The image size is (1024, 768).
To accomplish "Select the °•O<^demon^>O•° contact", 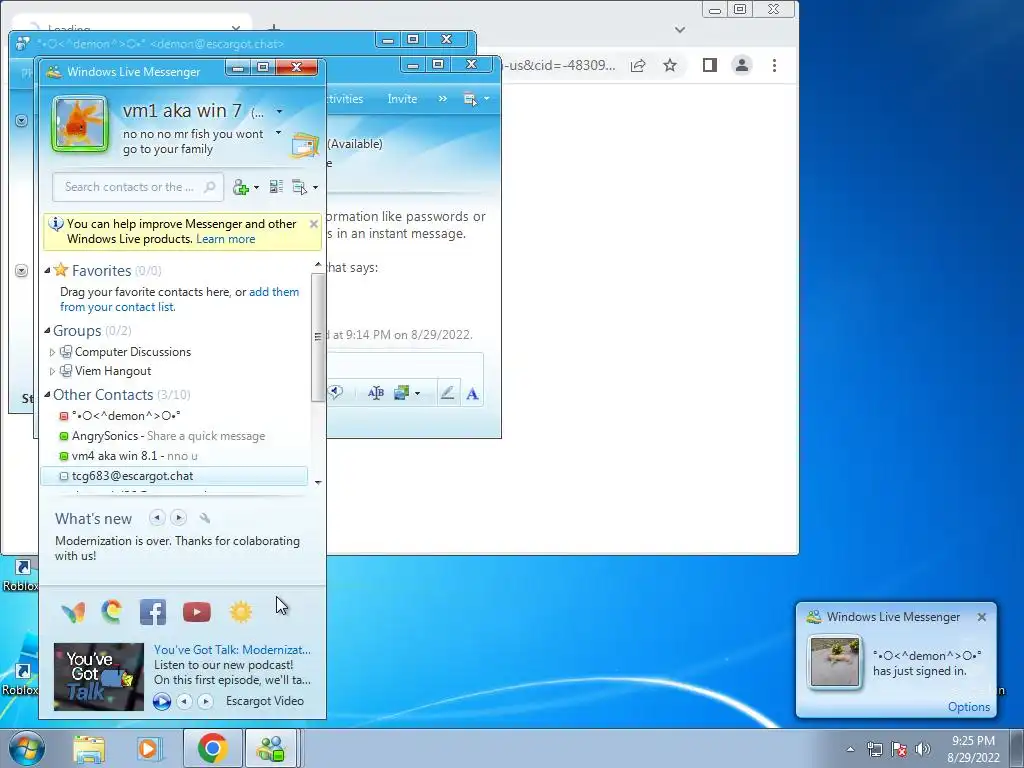I will (x=126, y=416).
